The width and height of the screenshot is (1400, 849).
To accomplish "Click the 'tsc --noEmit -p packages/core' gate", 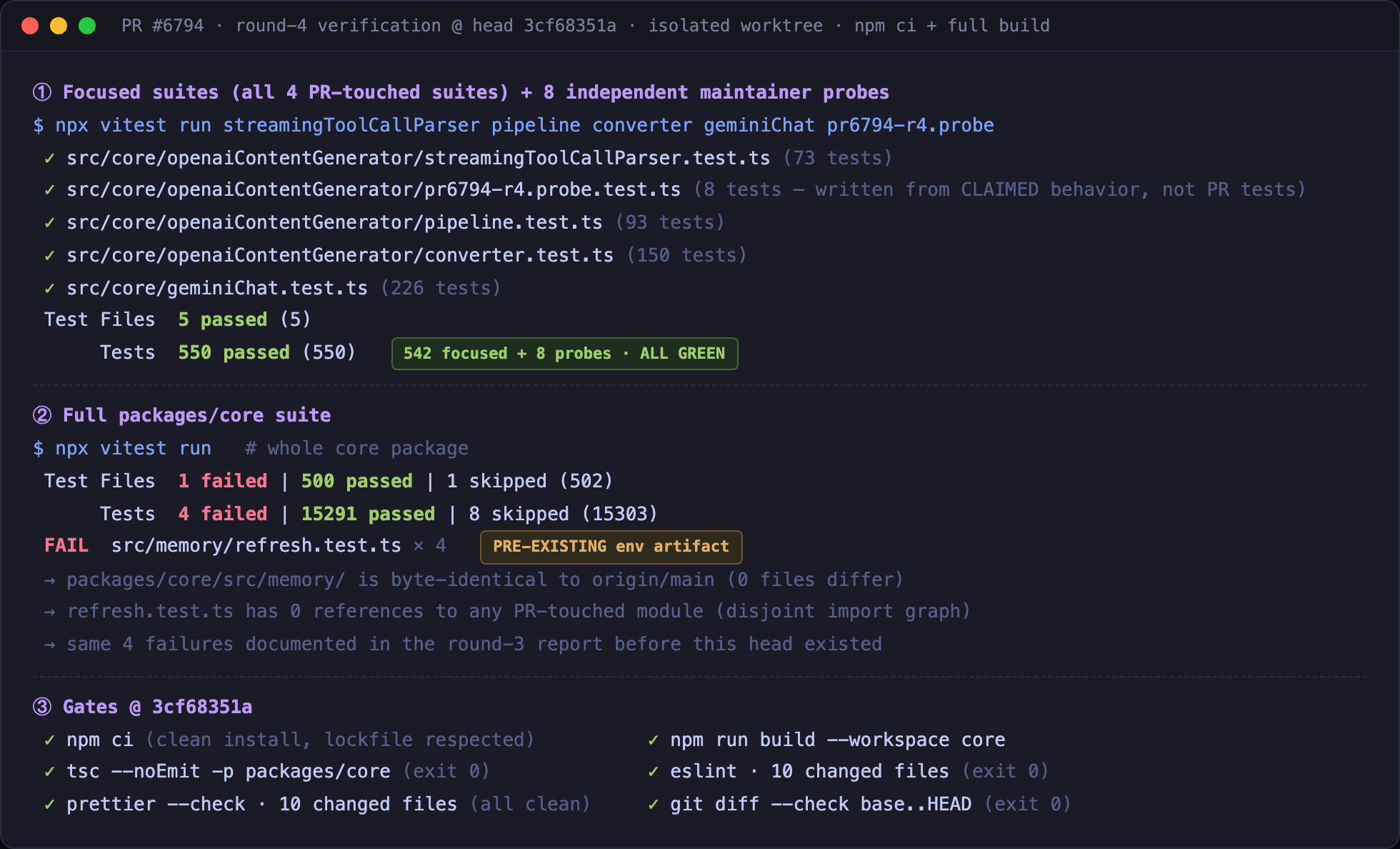I will click(x=267, y=771).
